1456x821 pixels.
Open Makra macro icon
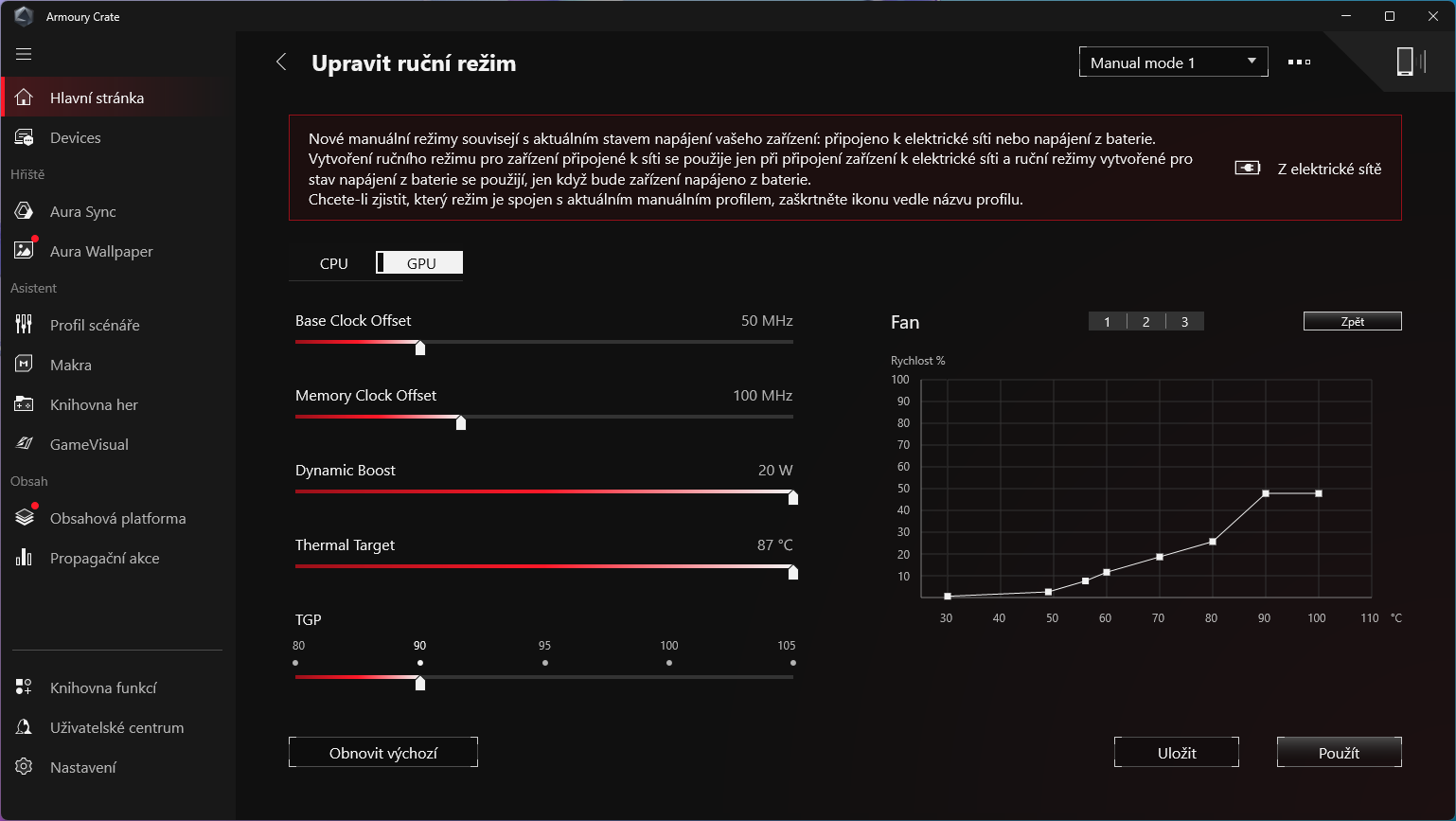click(25, 365)
